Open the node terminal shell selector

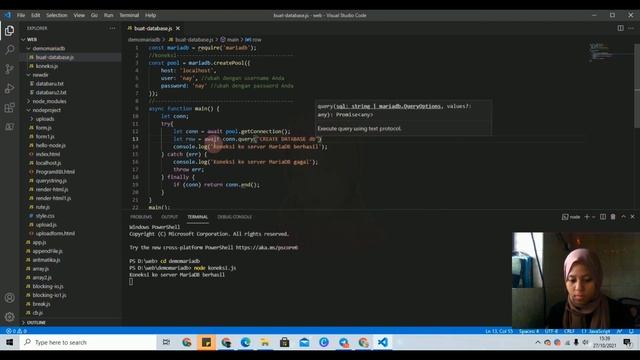[571, 217]
